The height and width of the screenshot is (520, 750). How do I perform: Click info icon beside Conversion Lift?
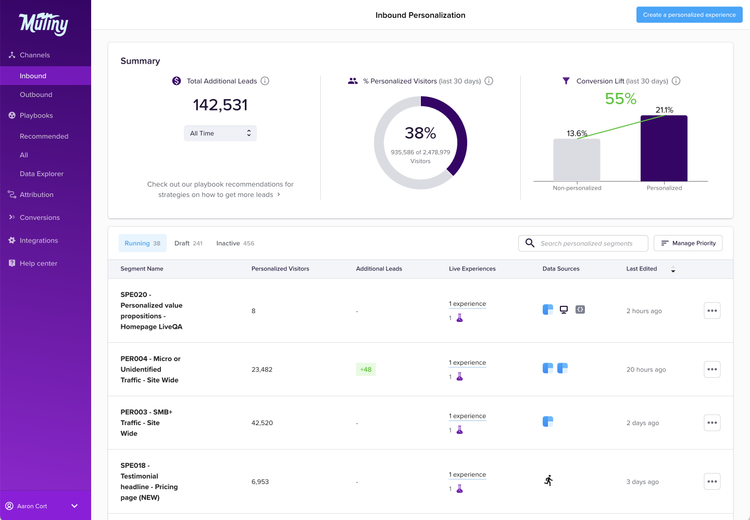click(676, 81)
